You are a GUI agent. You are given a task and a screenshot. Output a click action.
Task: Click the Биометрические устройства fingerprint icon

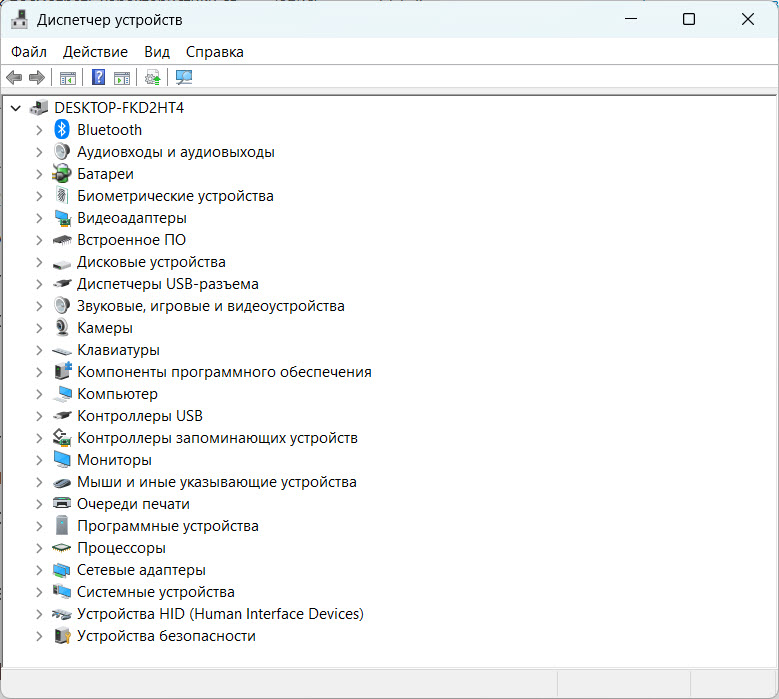pos(62,196)
